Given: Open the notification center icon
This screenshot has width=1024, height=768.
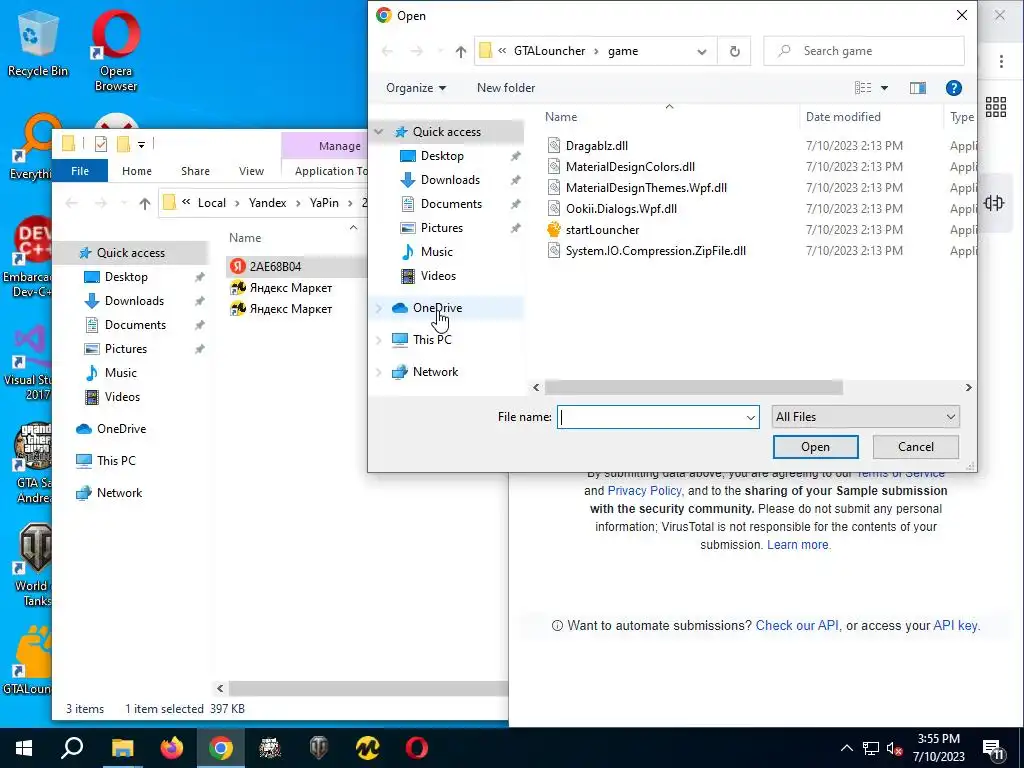Looking at the screenshot, I should pyautogui.click(x=993, y=749).
